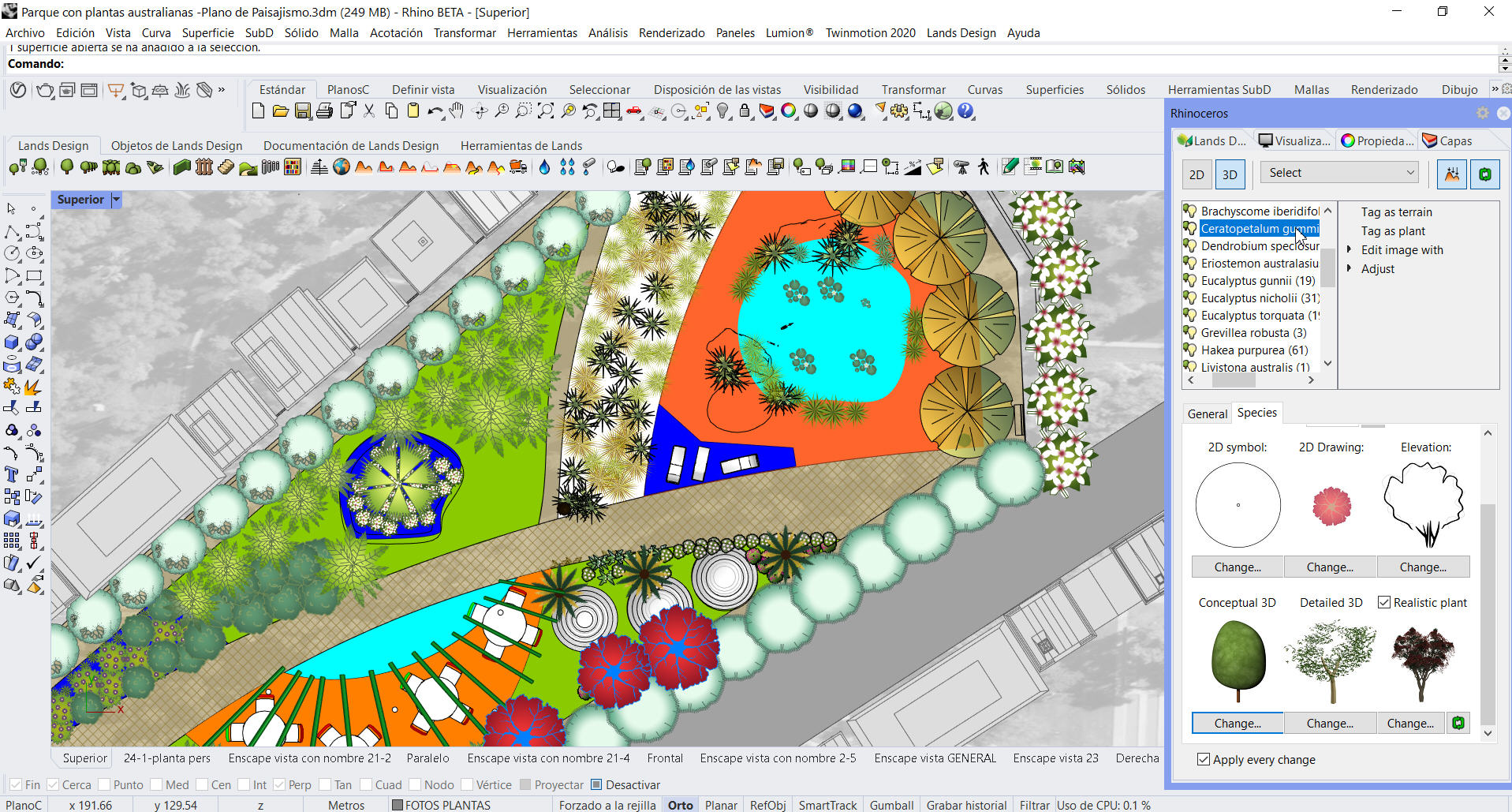Click the walk-through person icon
Viewport: 1512px width, 812px height.
[x=983, y=167]
